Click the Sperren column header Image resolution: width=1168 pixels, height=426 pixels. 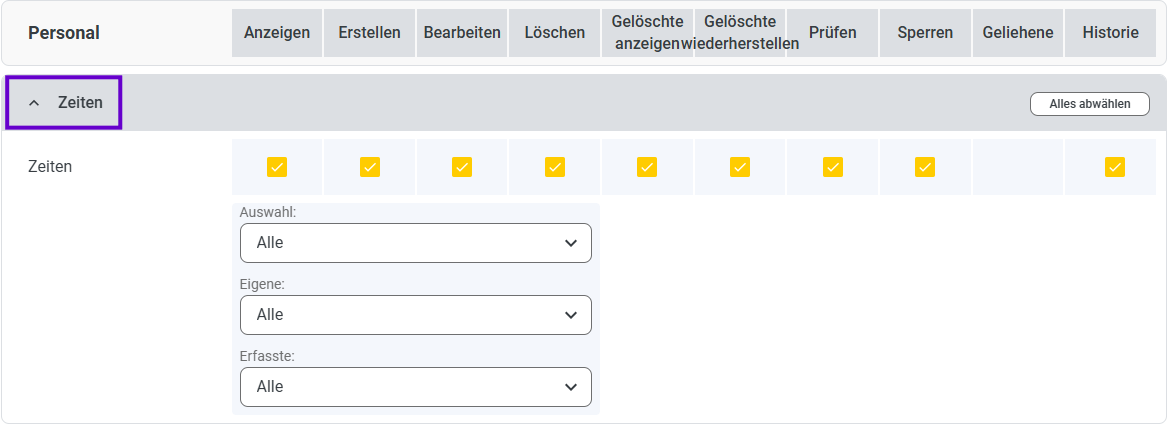[x=925, y=33]
